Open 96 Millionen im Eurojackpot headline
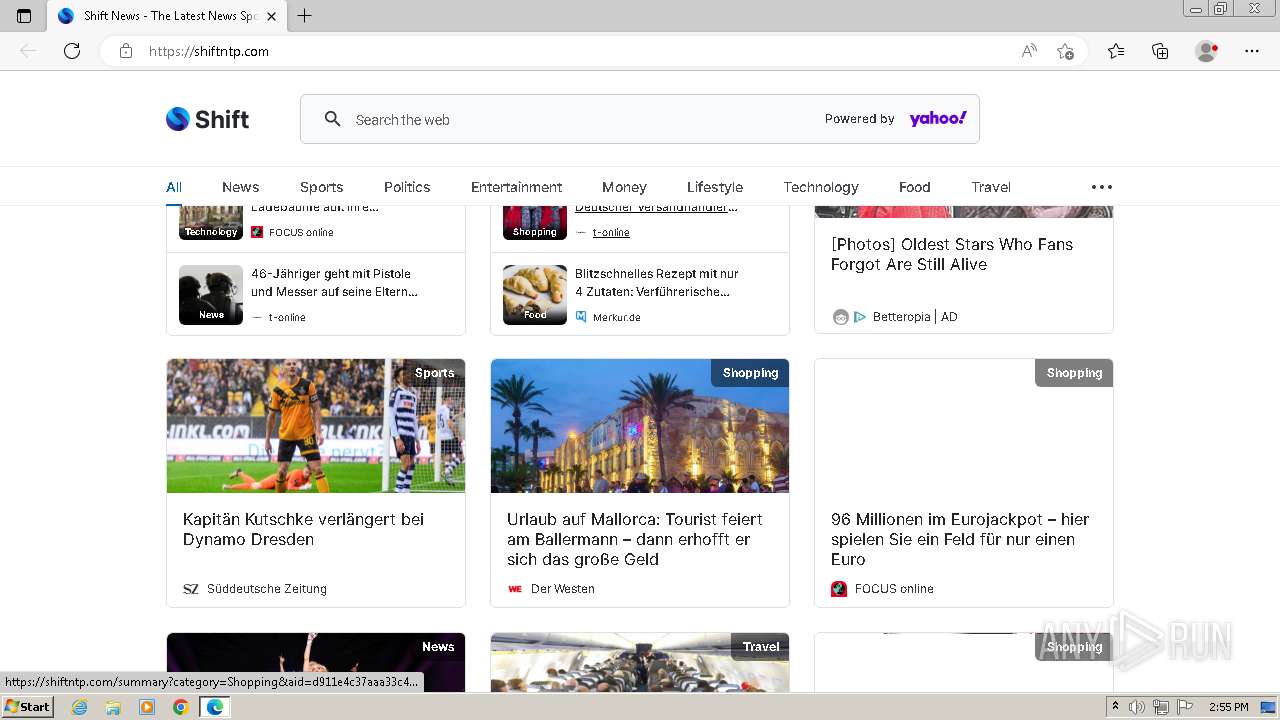The image size is (1280, 720). click(960, 539)
